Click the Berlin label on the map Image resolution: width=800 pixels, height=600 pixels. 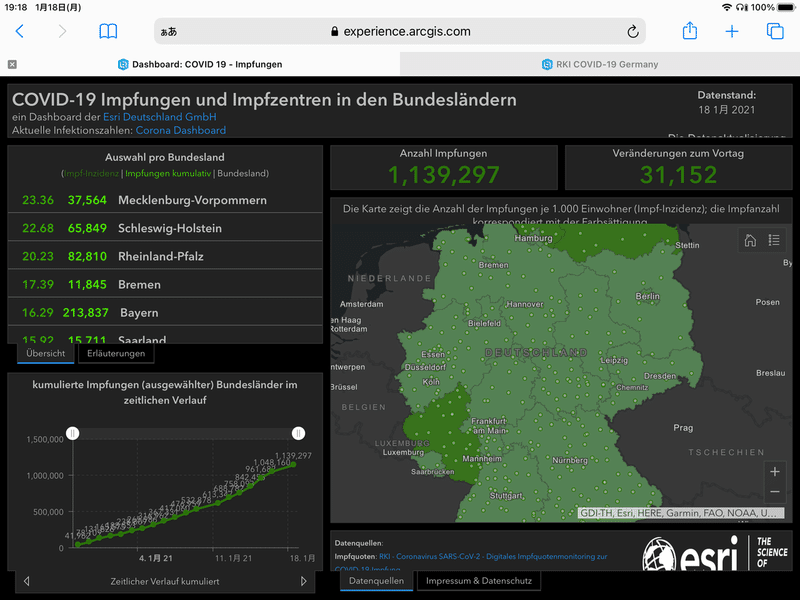point(647,296)
